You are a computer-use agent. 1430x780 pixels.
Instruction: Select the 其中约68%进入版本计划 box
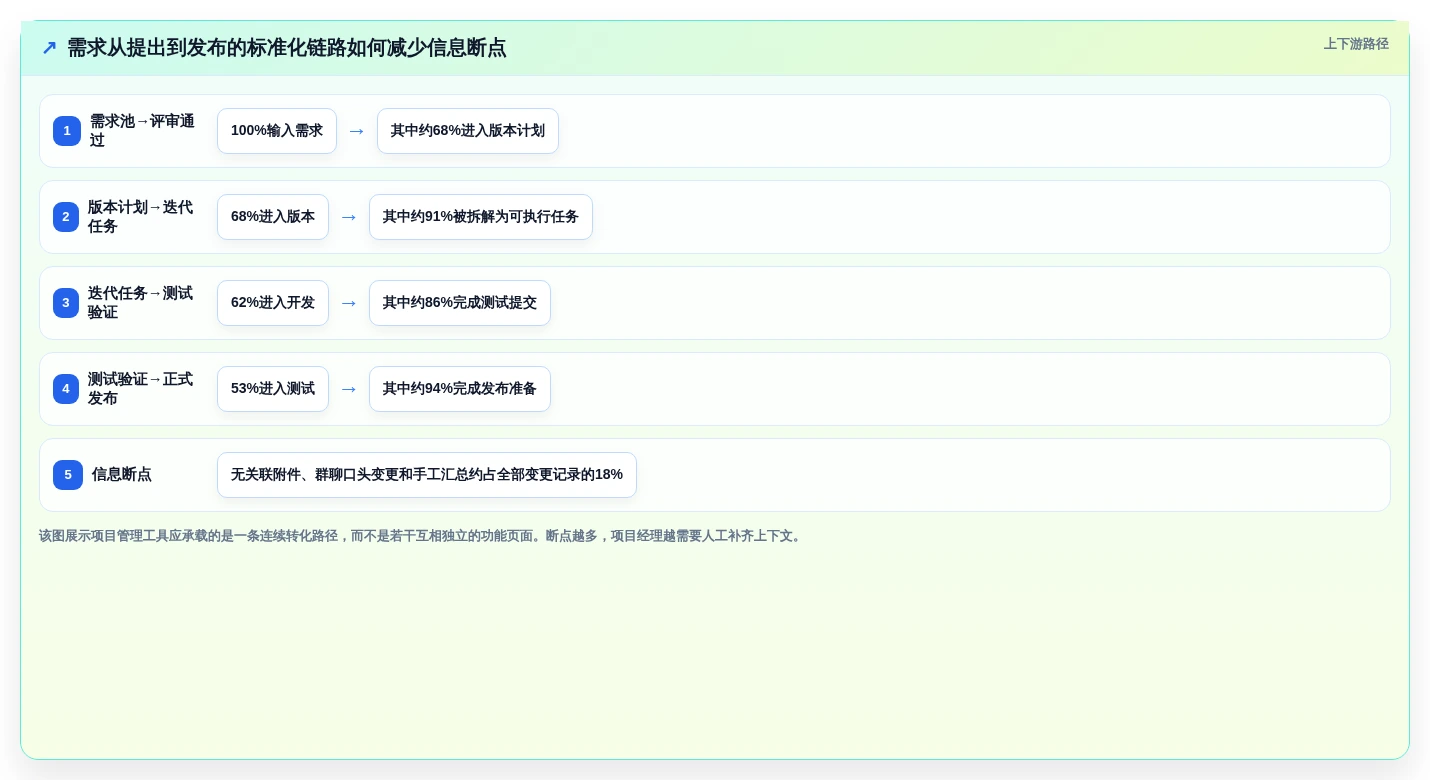(468, 131)
